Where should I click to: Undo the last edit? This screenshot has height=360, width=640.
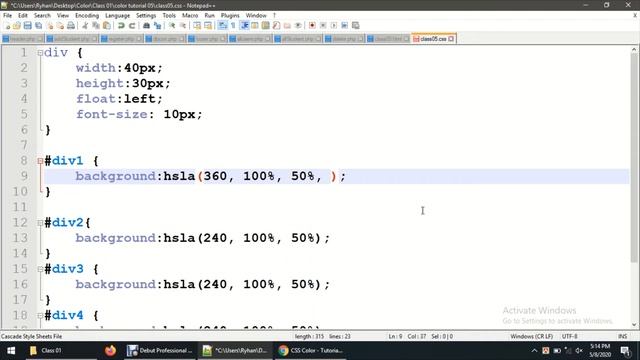click(121, 26)
